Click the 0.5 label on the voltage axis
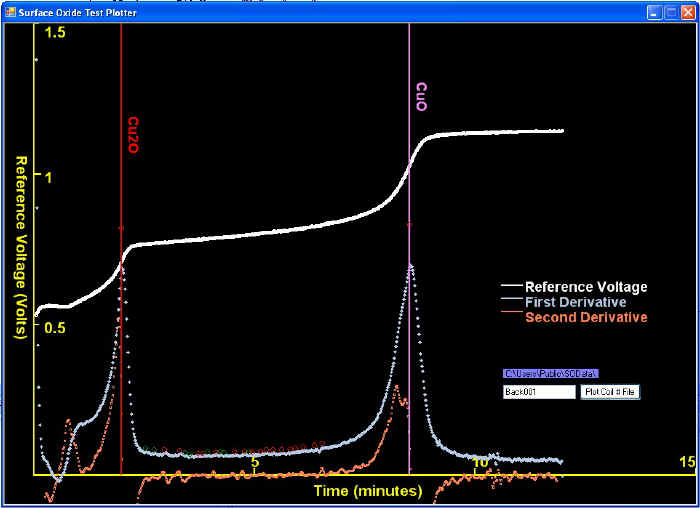Viewport: 700px width, 508px height. pyautogui.click(x=55, y=327)
